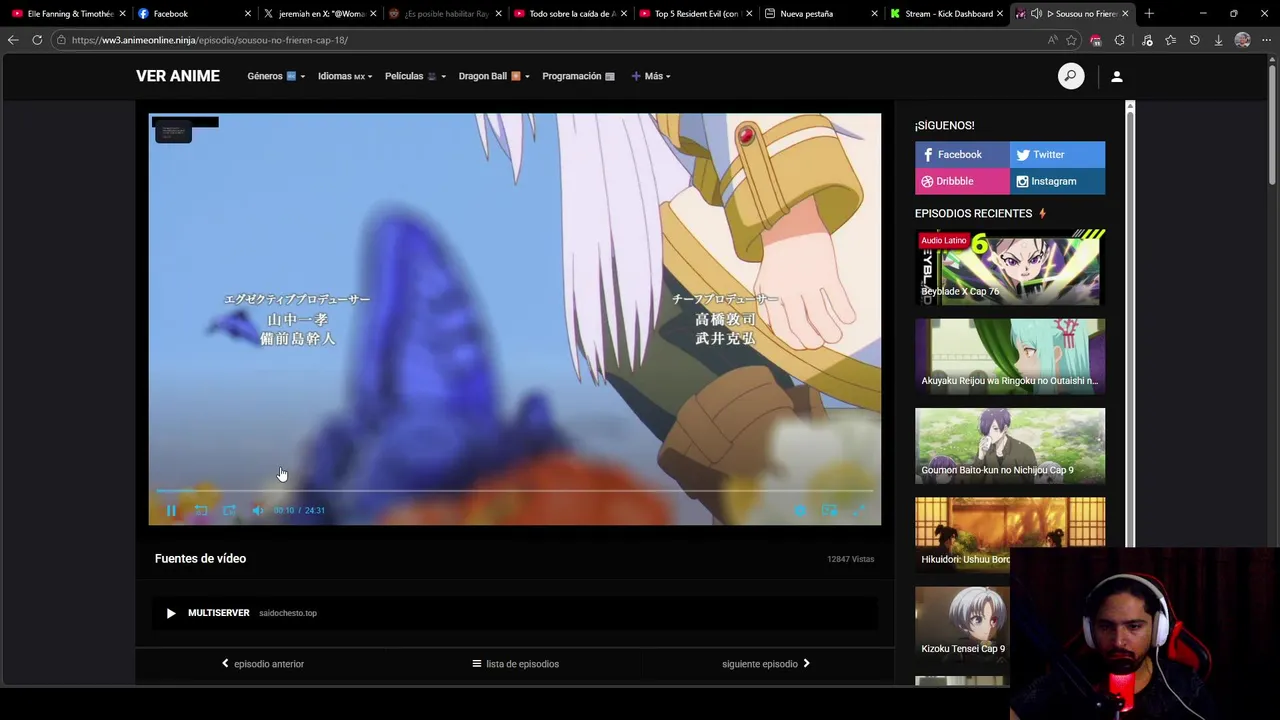Go to VER ANIME home logo
This screenshot has width=1280, height=720.
coord(178,76)
